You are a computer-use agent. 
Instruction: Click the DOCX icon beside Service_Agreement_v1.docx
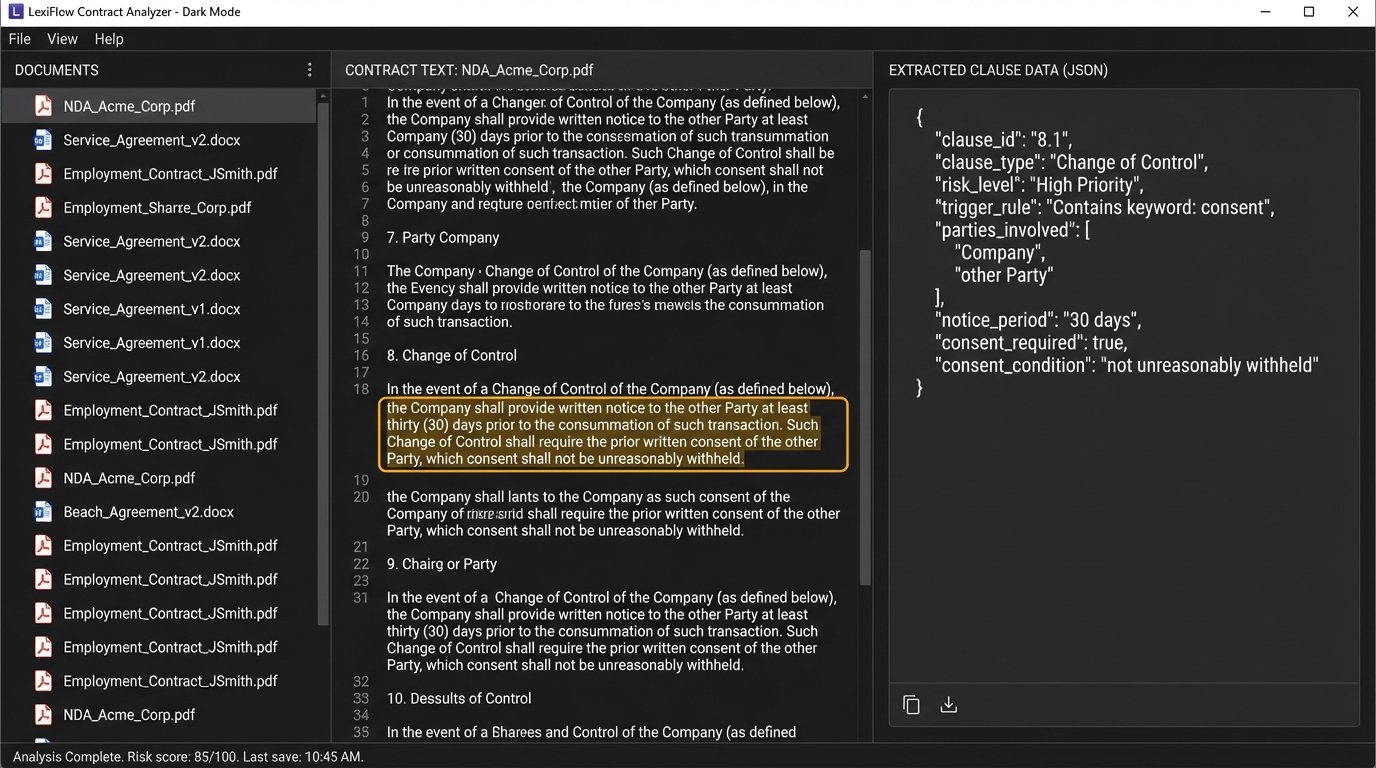(x=41, y=308)
